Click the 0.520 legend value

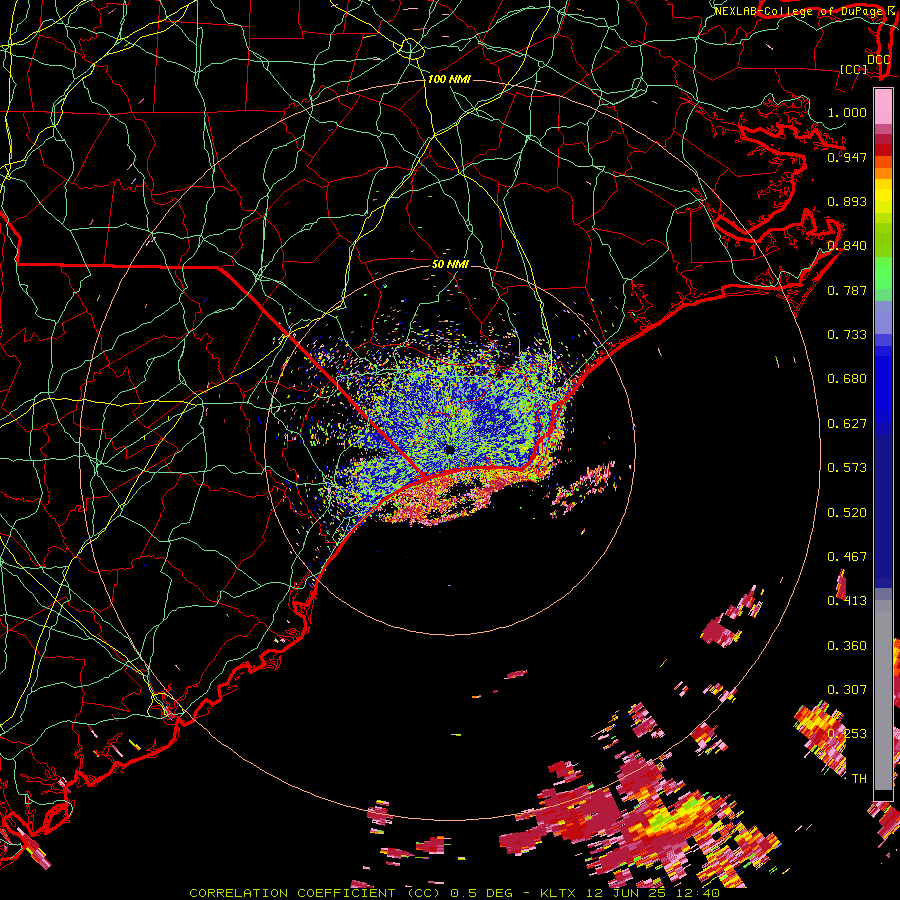(847, 513)
